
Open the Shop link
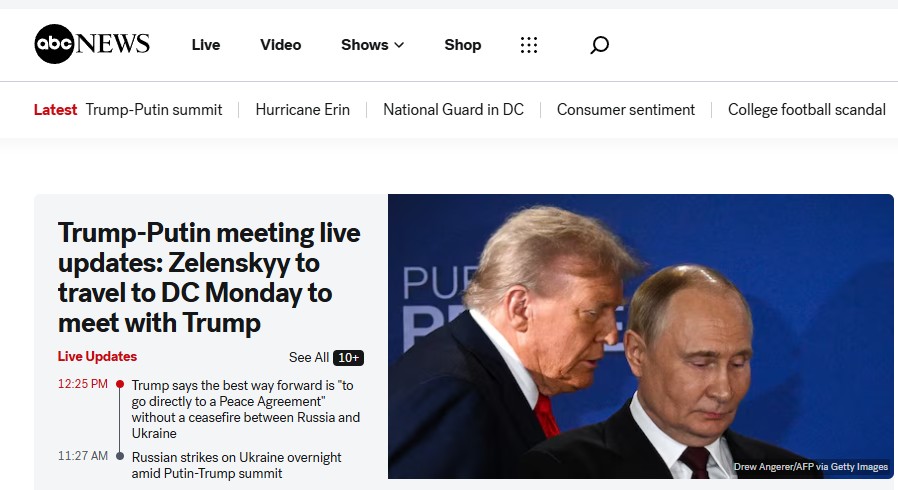point(463,45)
